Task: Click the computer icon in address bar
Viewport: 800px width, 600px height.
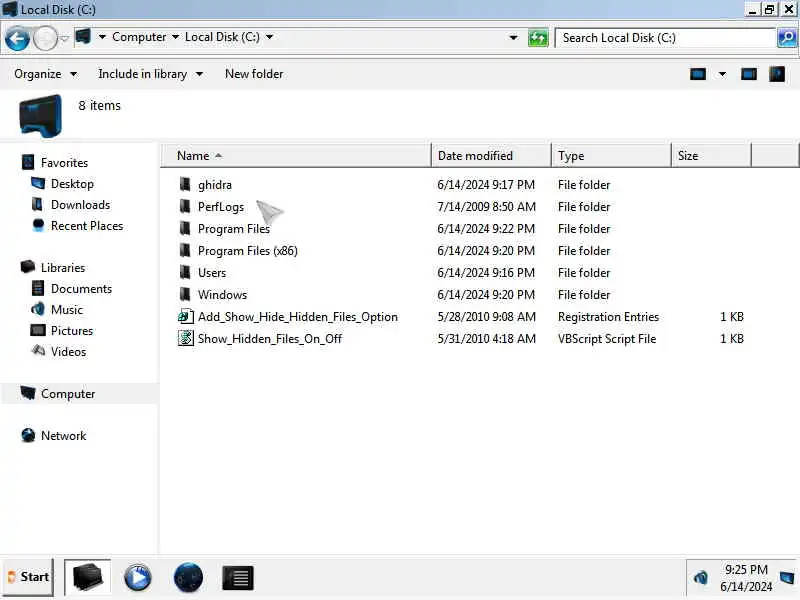Action: pos(83,37)
